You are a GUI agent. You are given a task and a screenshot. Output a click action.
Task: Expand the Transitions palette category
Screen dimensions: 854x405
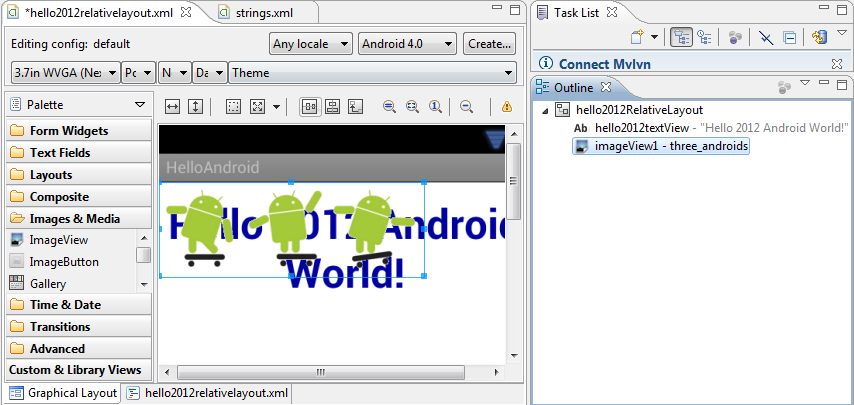pos(79,326)
